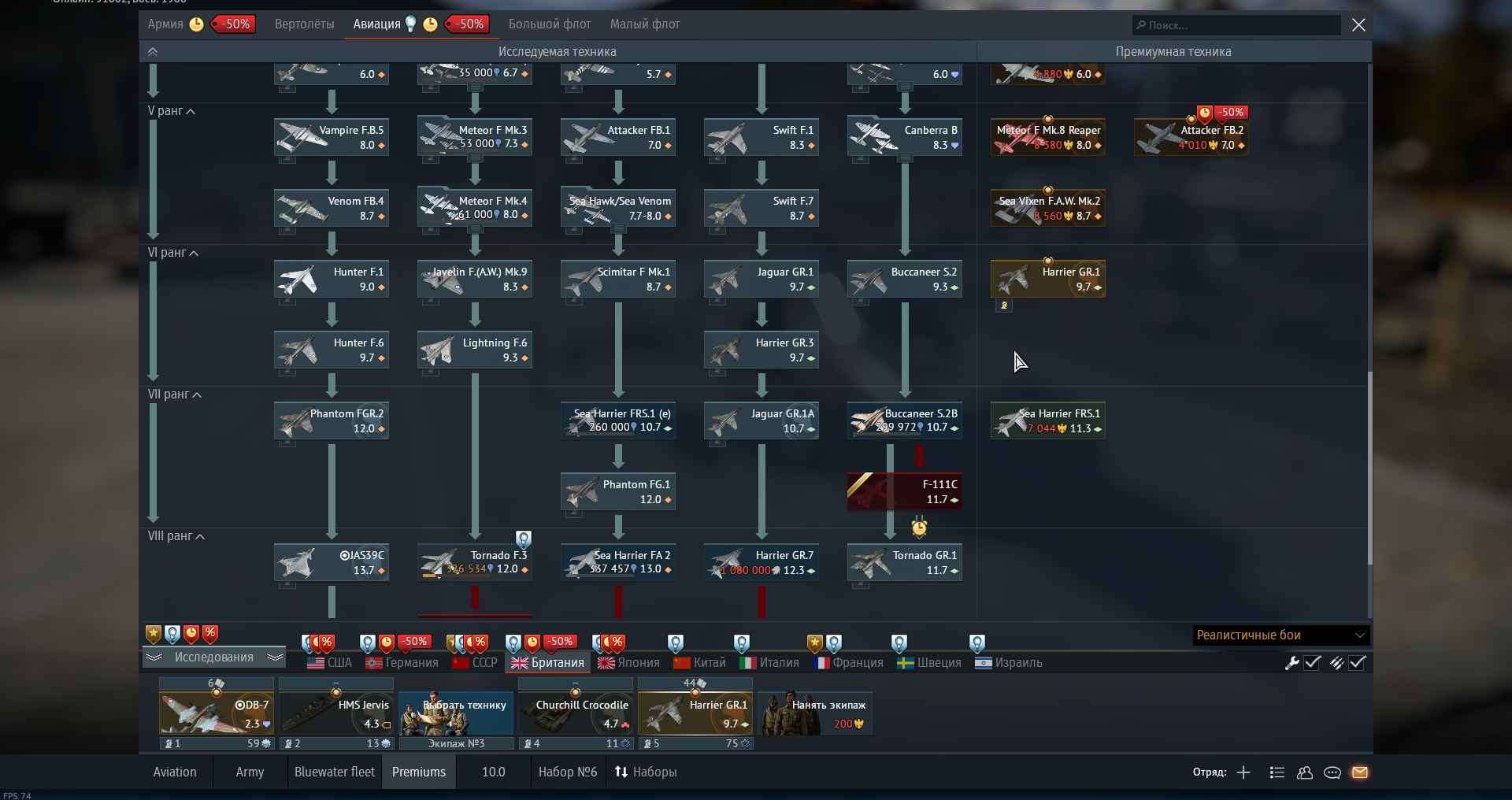
Task: Click the gold star icon above Франция
Action: (x=815, y=643)
